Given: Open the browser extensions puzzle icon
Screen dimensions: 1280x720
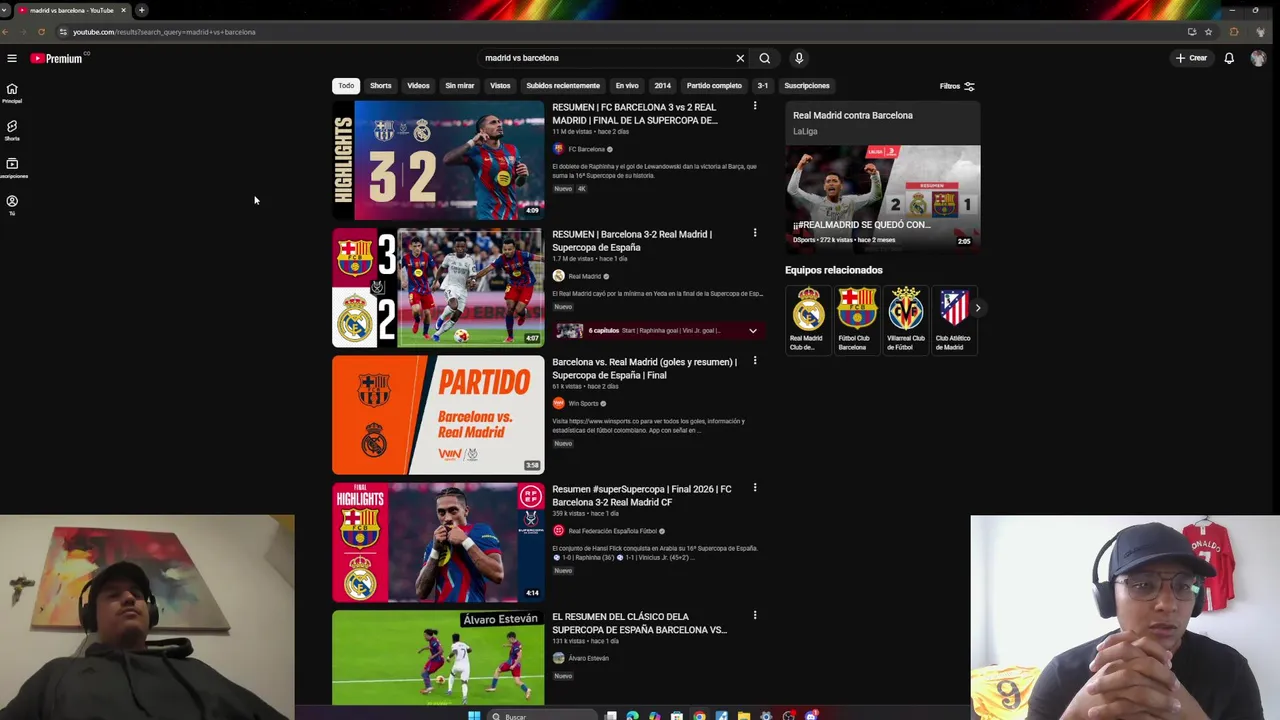Looking at the screenshot, I should [x=1233, y=32].
